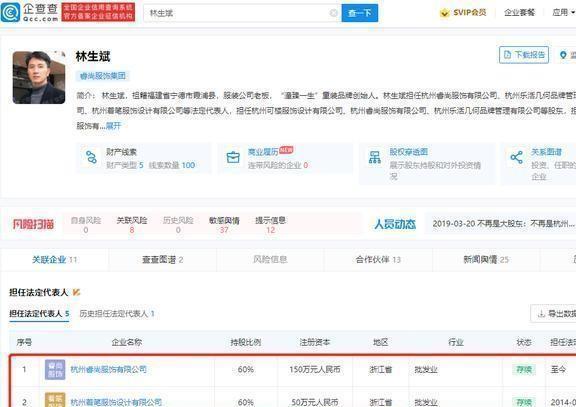Viewport: 576px width, 407px height.
Task: Clear the search box with the X icon
Action: click(334, 13)
